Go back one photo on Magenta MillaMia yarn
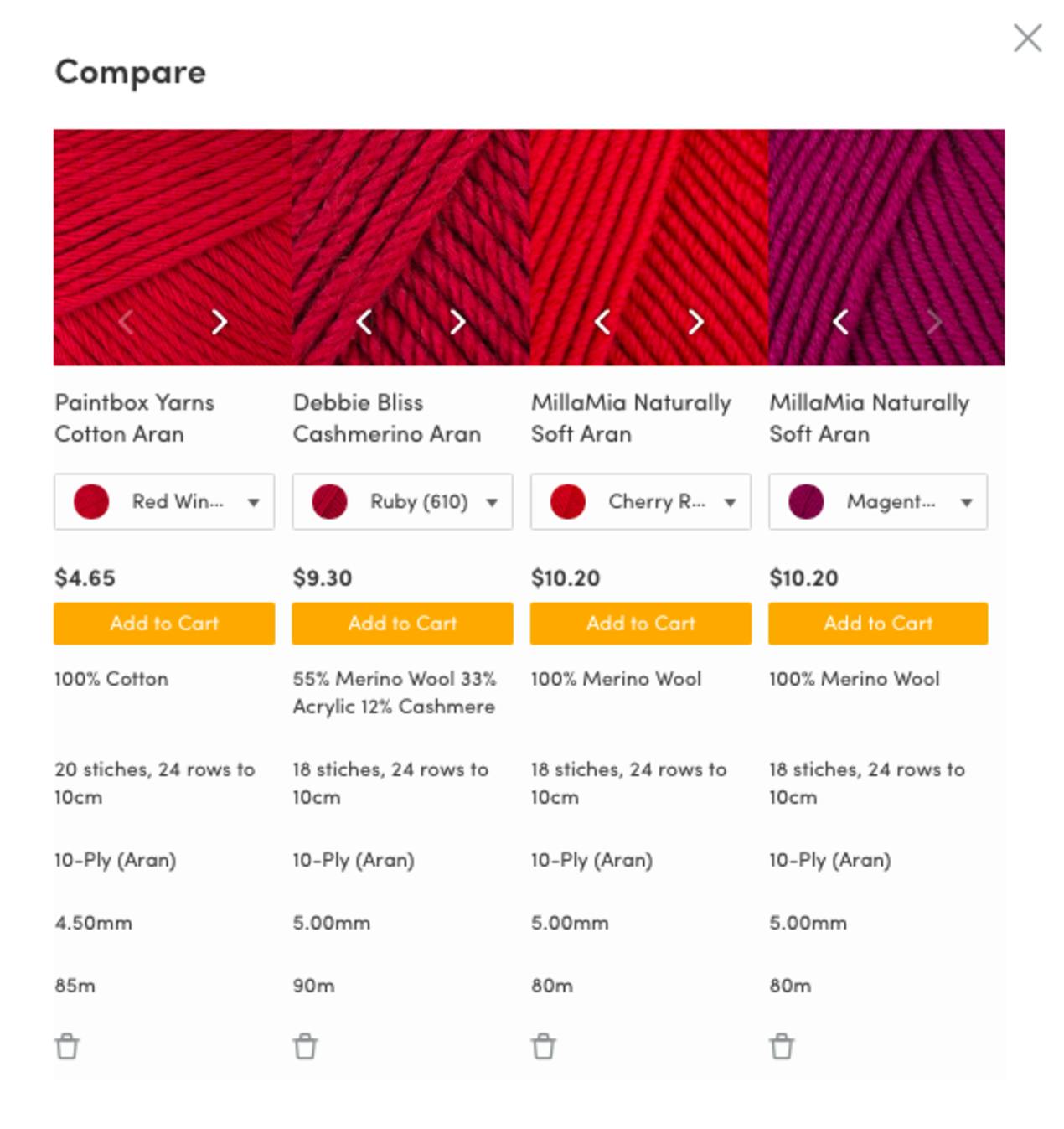The width and height of the screenshot is (1064, 1129). [840, 321]
